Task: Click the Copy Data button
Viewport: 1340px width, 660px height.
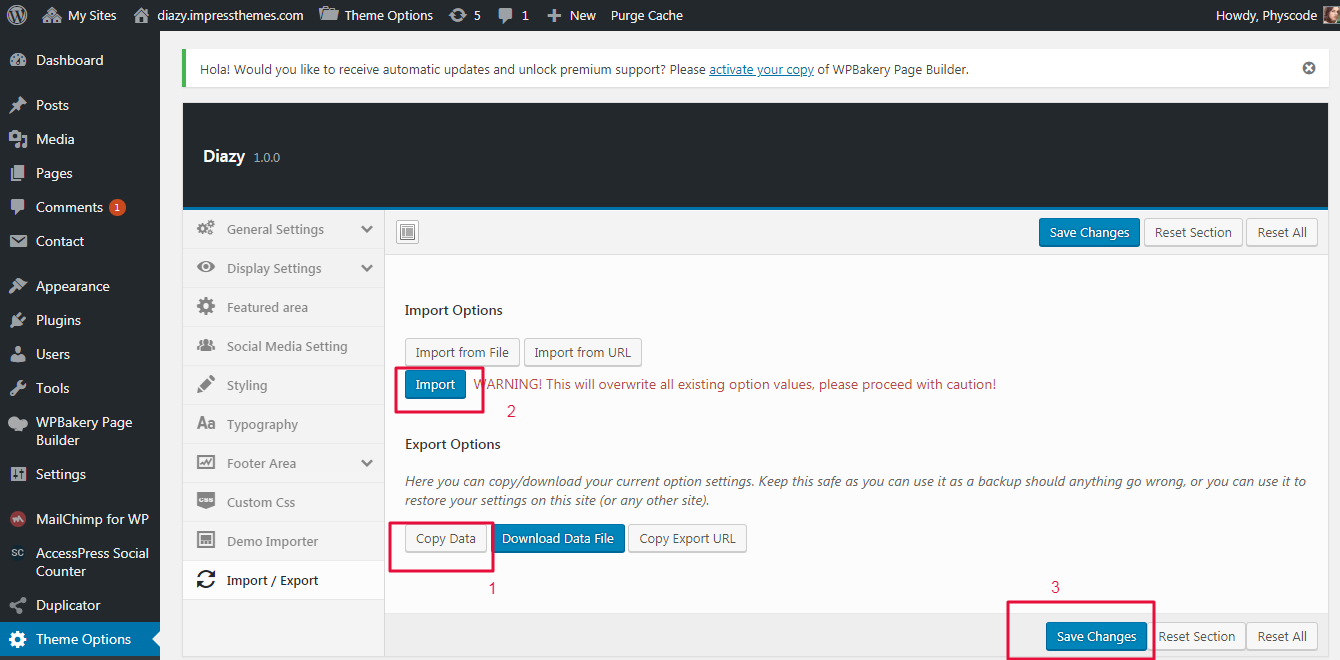Action: click(x=446, y=538)
